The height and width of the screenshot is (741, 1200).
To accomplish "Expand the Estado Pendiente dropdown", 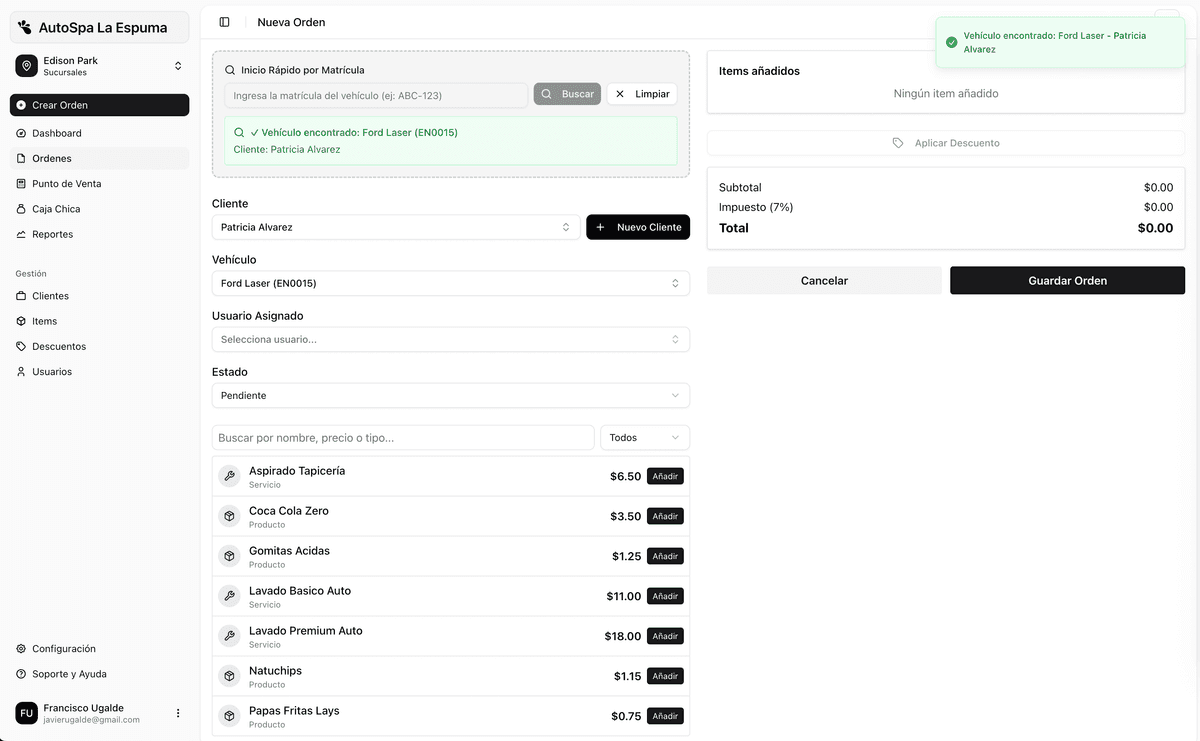I will coord(450,395).
